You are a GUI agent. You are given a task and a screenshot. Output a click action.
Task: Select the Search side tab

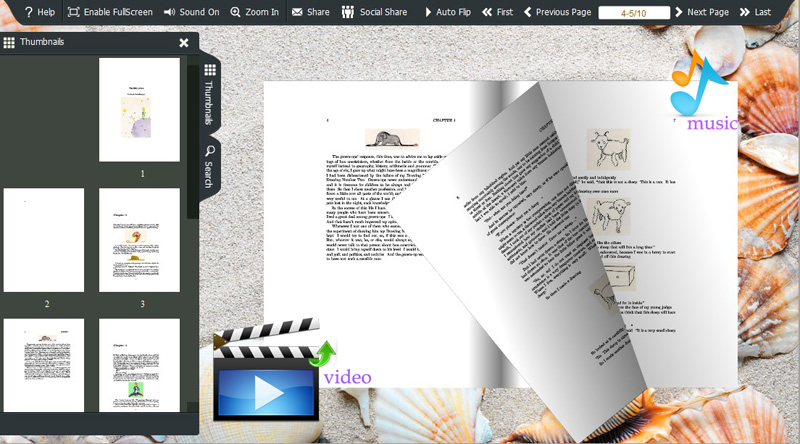click(209, 167)
